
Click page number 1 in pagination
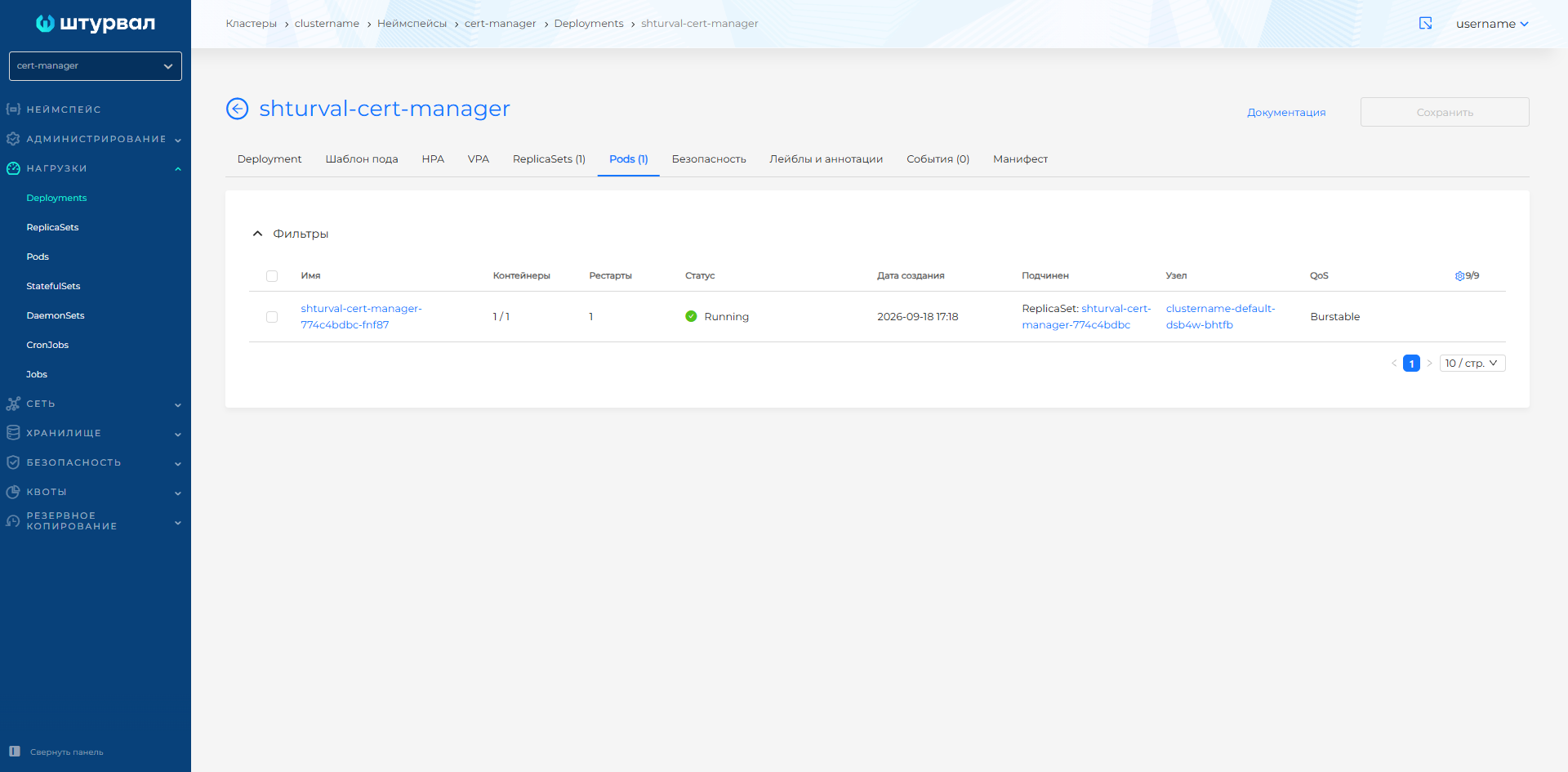[x=1411, y=364]
